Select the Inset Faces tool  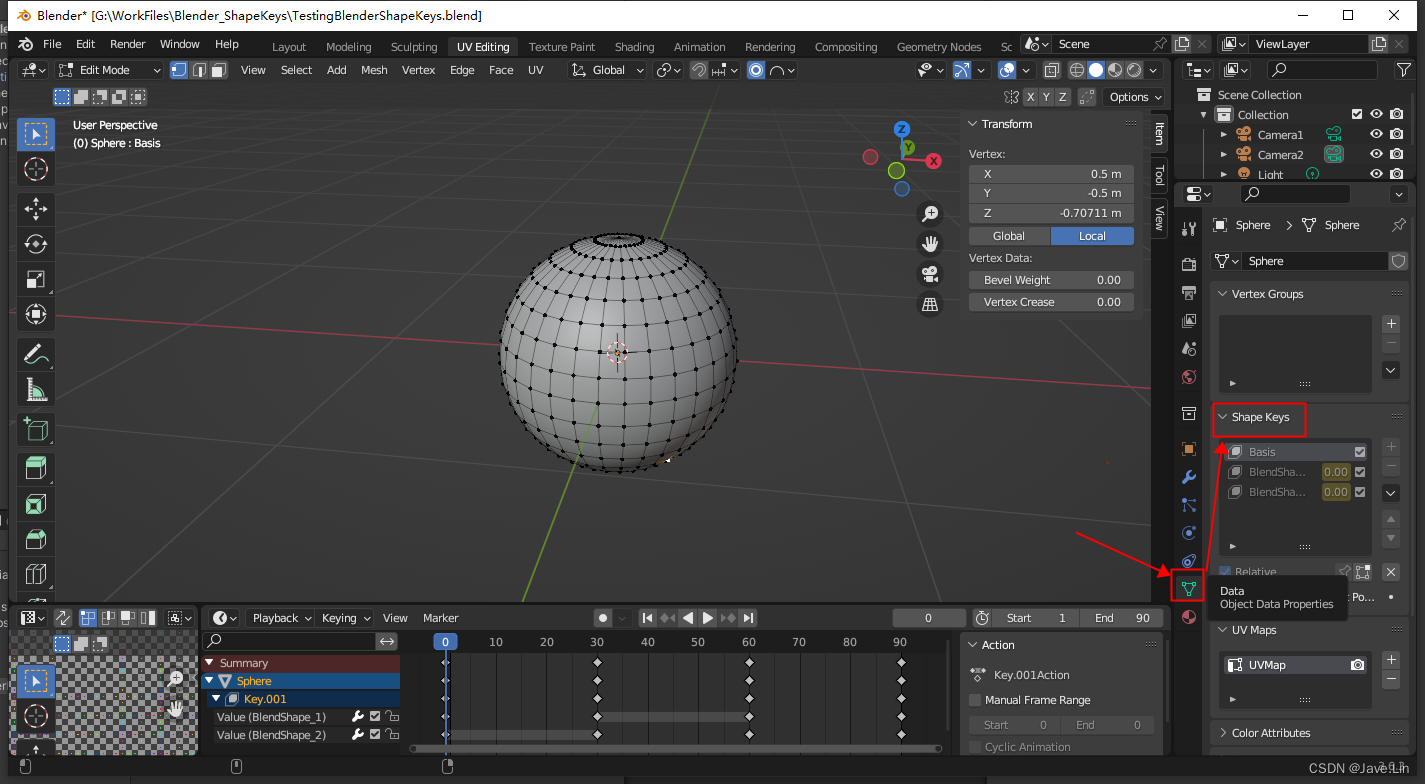pos(36,505)
